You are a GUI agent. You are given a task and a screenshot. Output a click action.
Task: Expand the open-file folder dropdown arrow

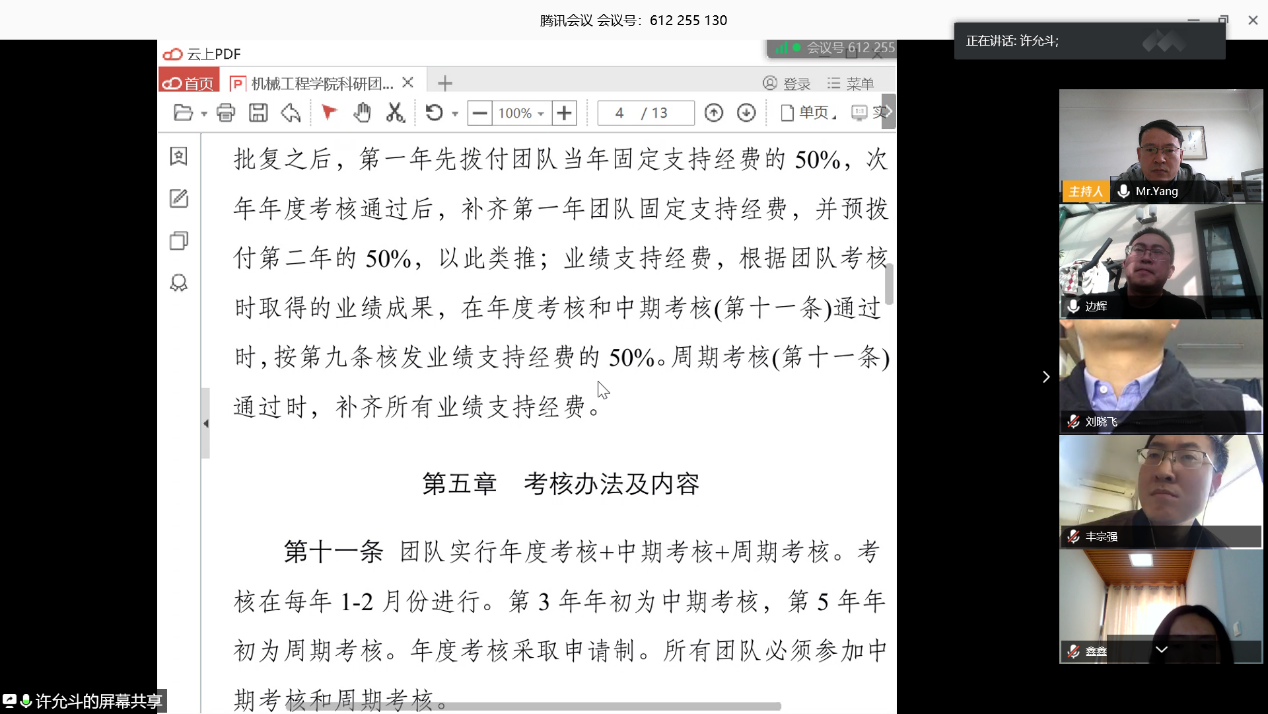[x=204, y=114]
